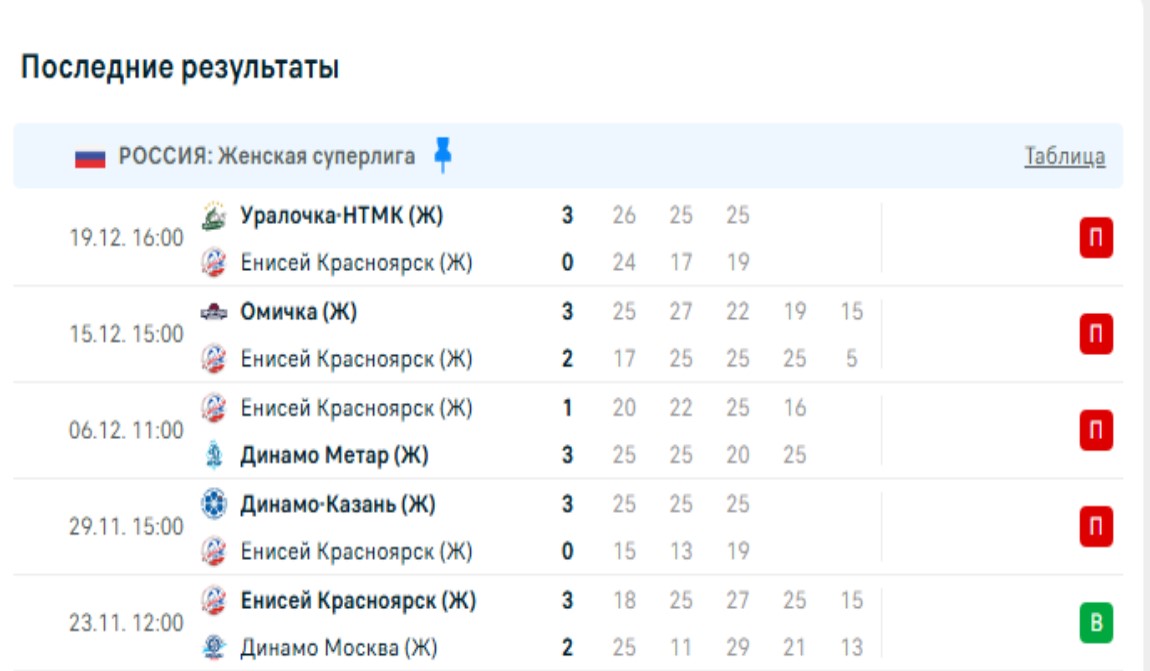Select team name Динамо Метар (Ж)
The width and height of the screenshot is (1150, 671).
(x=334, y=456)
